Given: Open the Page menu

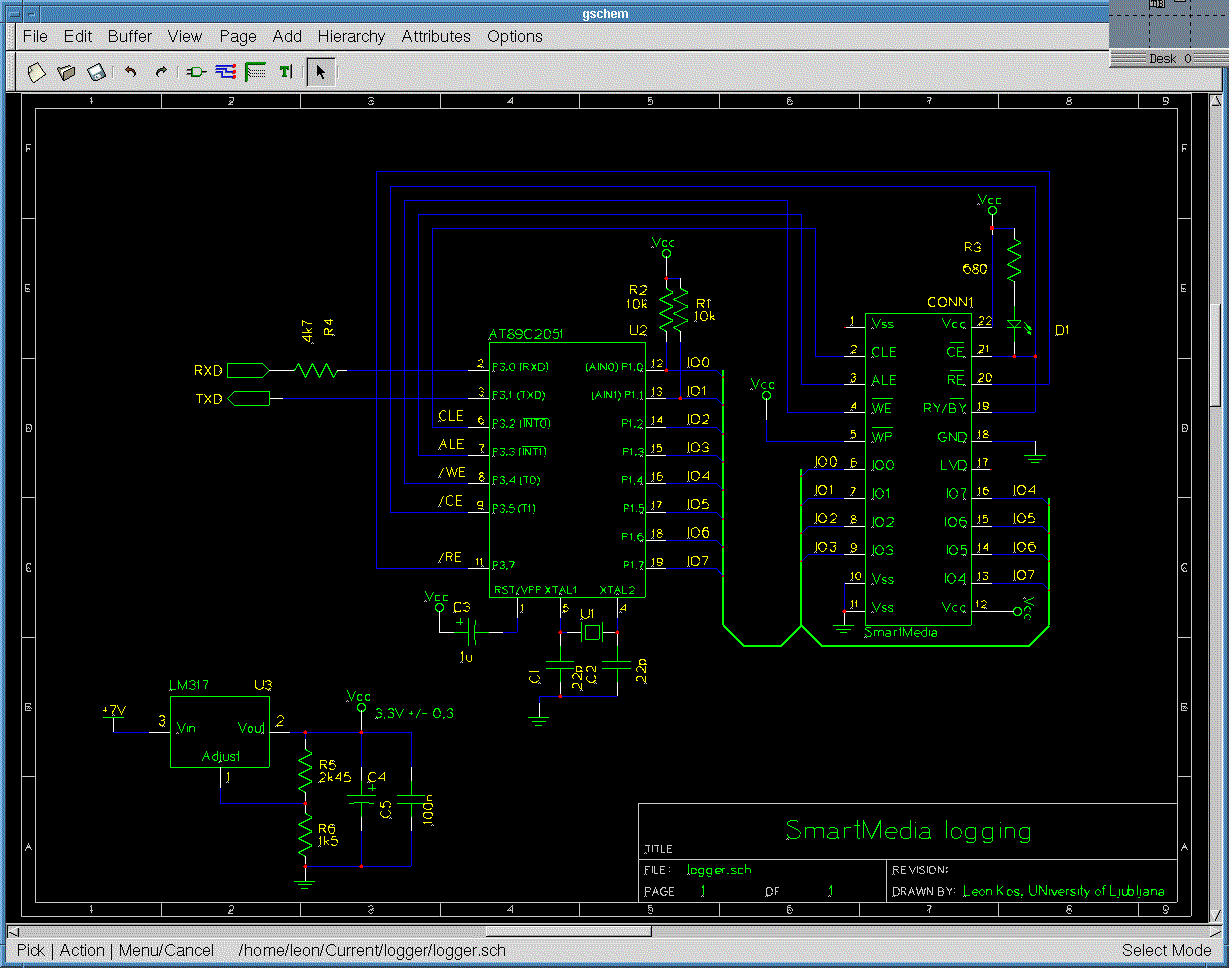Looking at the screenshot, I should click(x=238, y=36).
